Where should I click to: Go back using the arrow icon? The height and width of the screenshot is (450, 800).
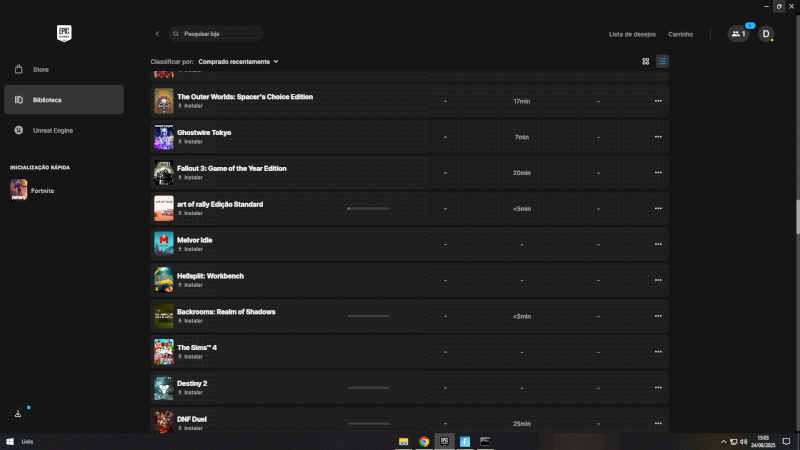click(157, 34)
